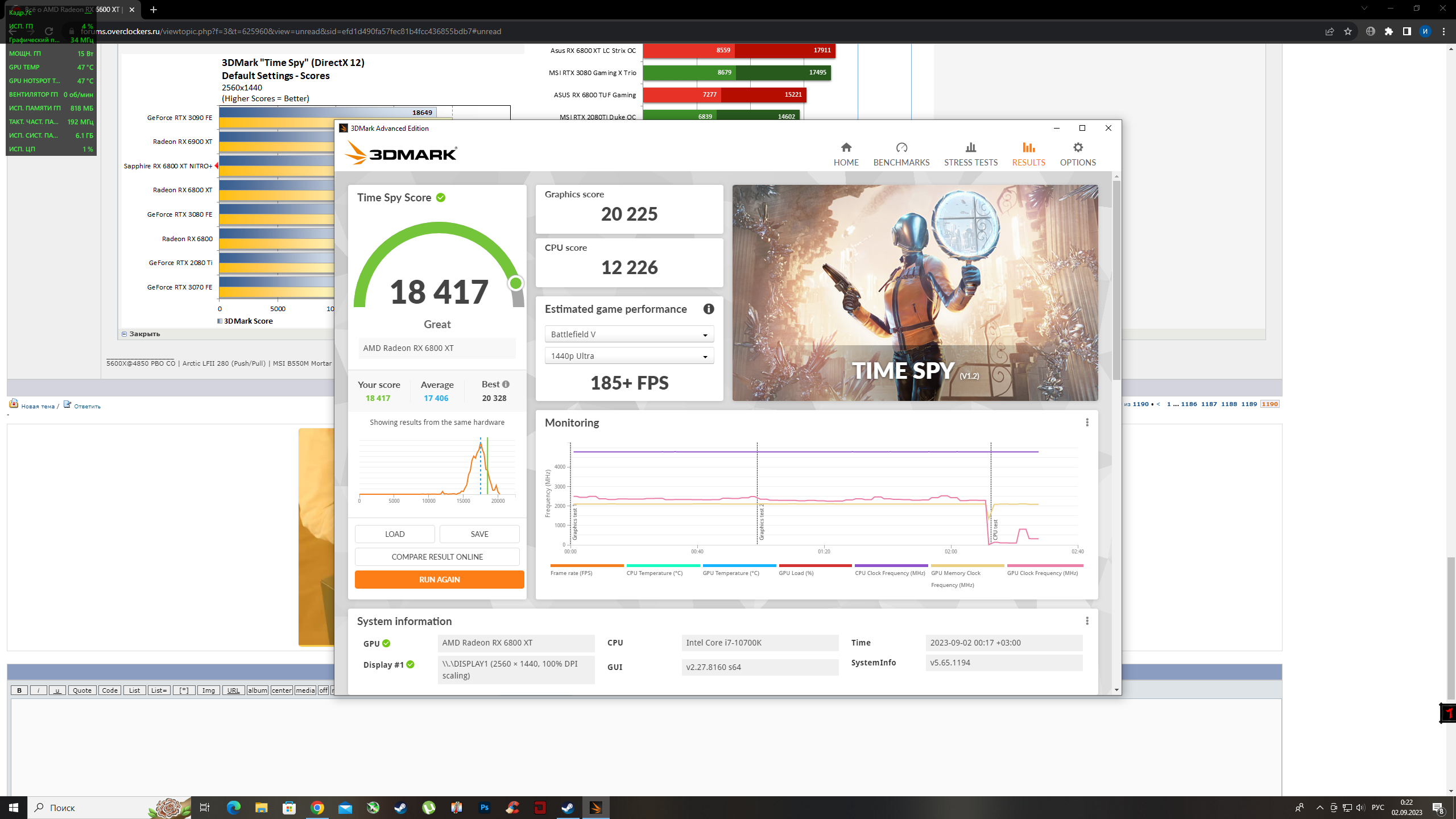Image resolution: width=1456 pixels, height=819 pixels.
Task: Bookmark page with the star icon
Action: tap(1347, 31)
